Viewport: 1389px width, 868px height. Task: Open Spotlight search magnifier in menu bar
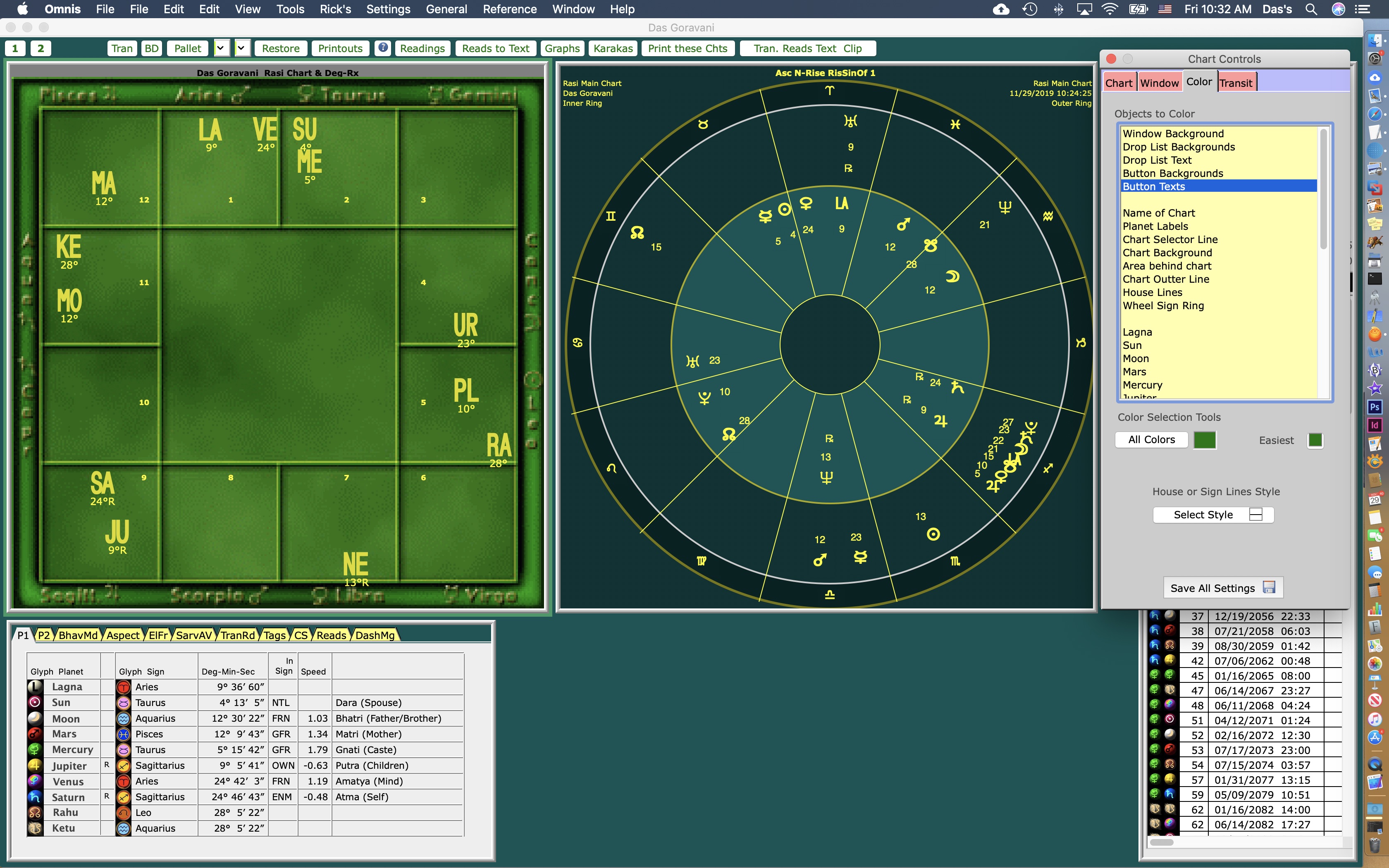(x=1311, y=9)
